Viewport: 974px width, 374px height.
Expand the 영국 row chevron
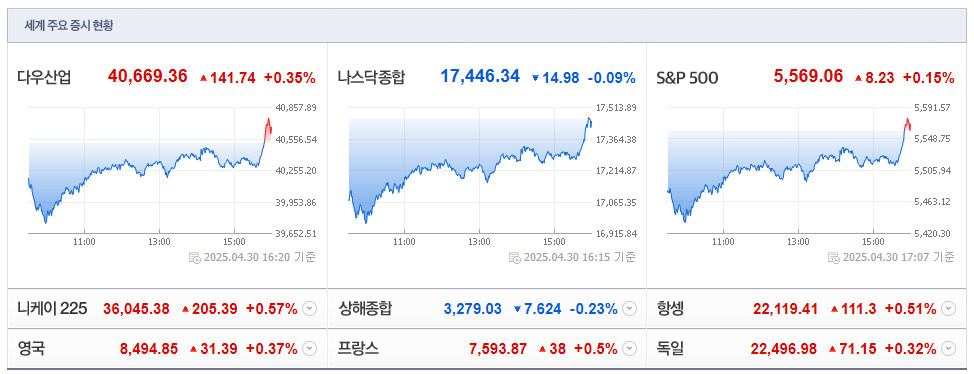309,349
